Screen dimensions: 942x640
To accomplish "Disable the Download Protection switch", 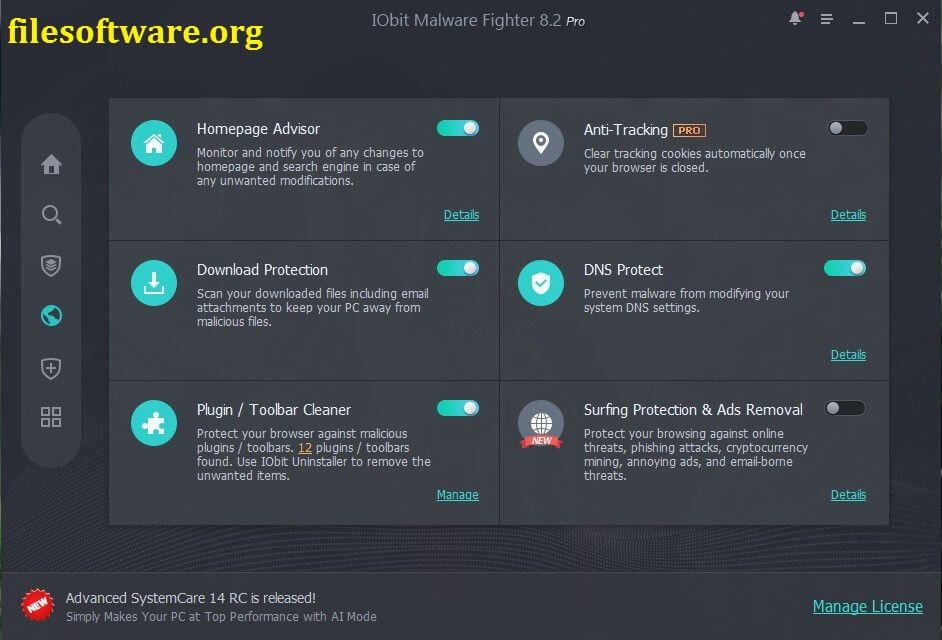I will 458,268.
